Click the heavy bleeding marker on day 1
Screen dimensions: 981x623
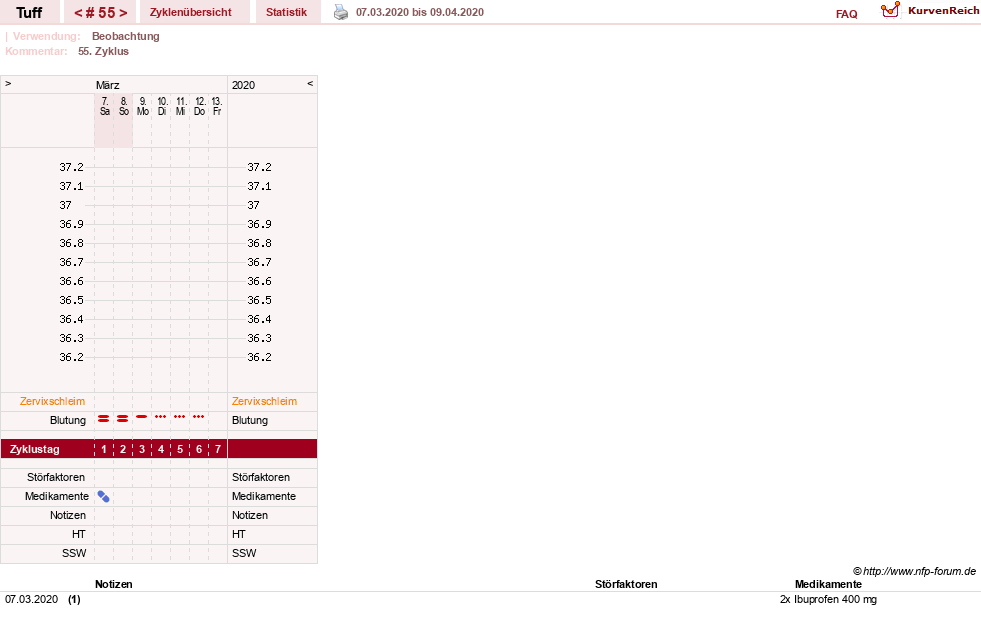pyautogui.click(x=104, y=418)
